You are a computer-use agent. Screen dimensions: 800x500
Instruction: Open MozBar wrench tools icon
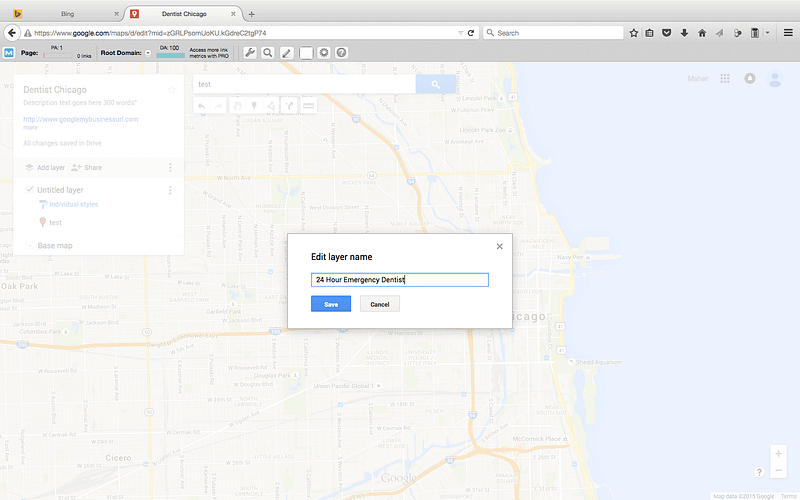[x=249, y=53]
